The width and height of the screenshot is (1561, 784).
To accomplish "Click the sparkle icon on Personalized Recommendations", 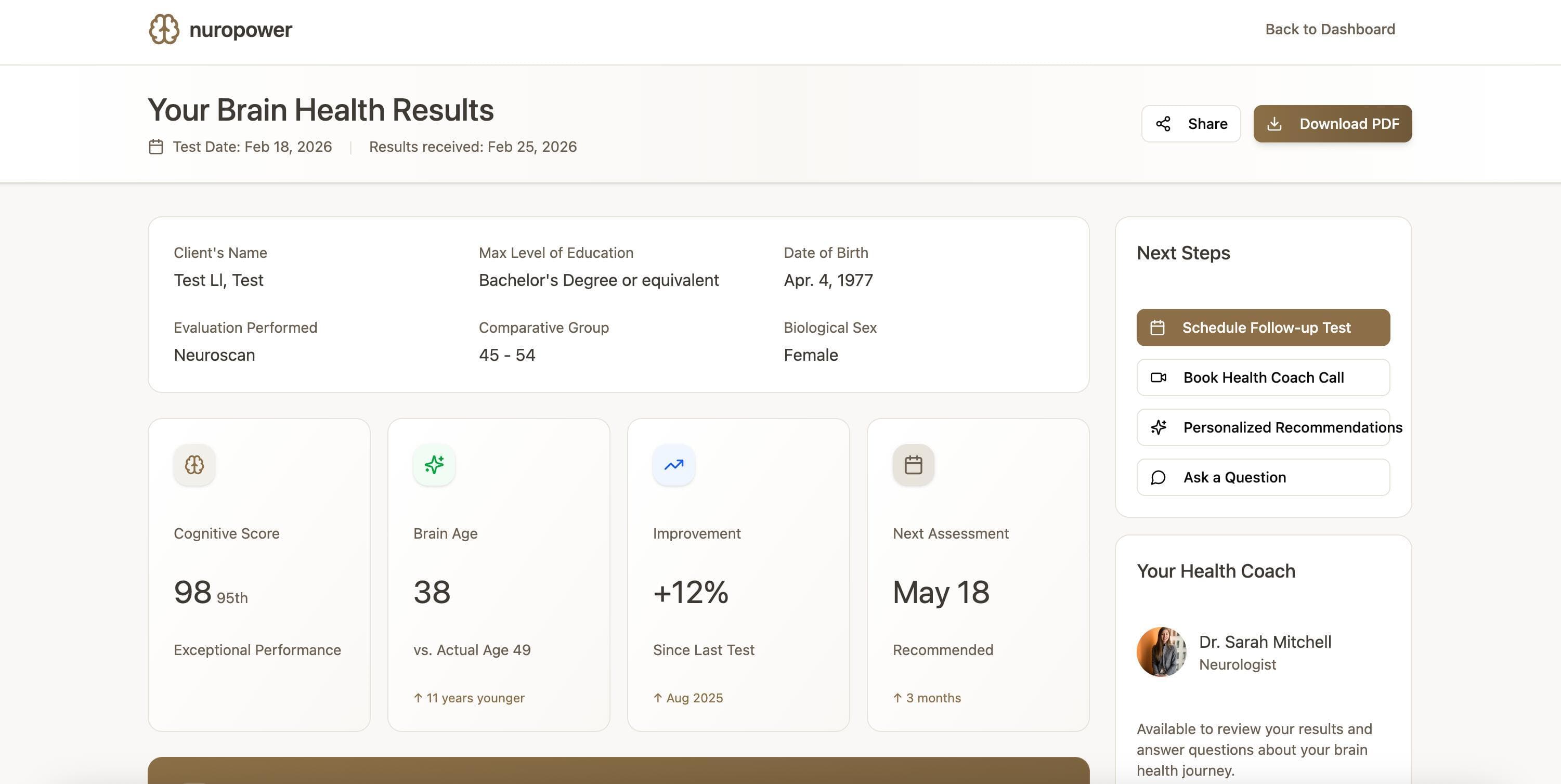I will pos(1159,427).
